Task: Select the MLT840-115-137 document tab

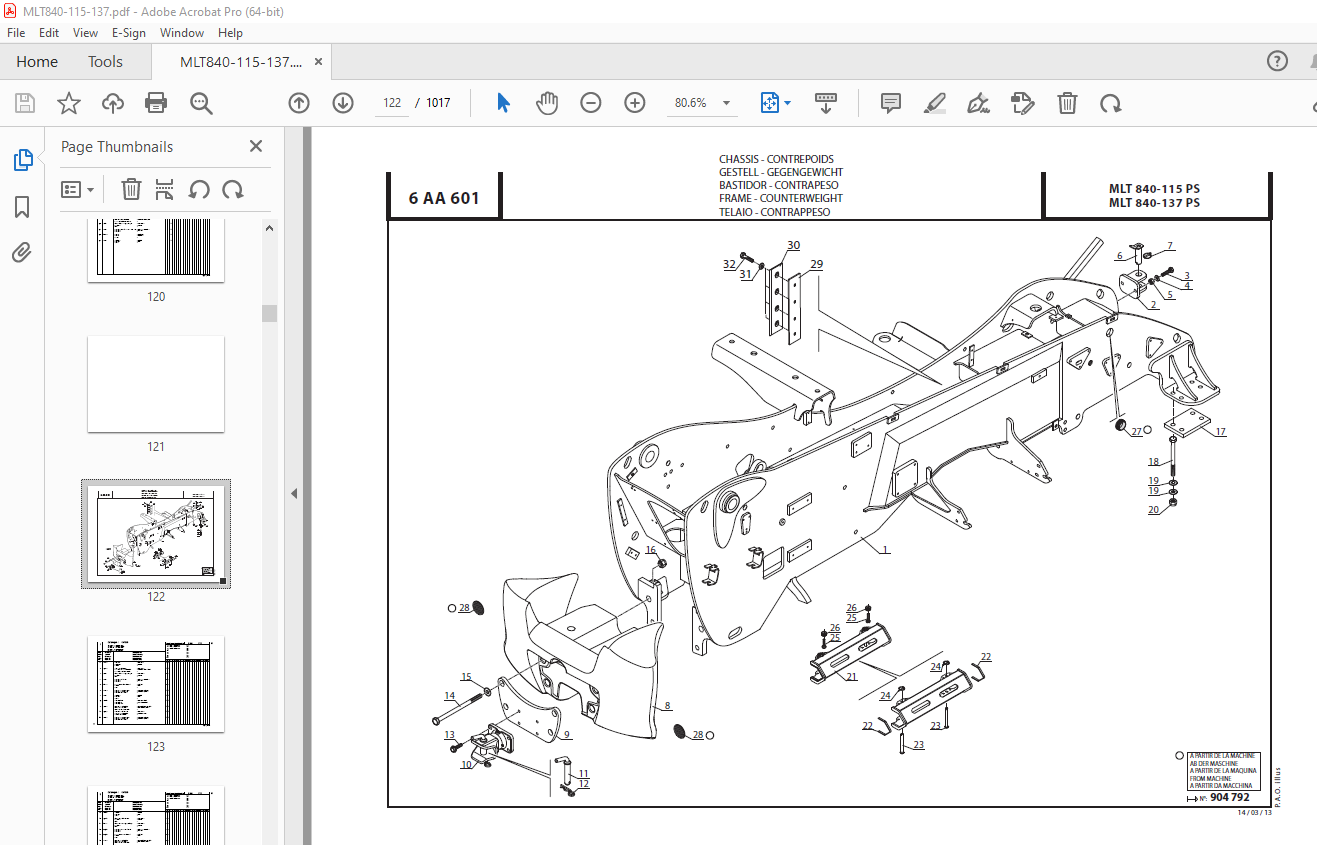Action: (x=241, y=62)
